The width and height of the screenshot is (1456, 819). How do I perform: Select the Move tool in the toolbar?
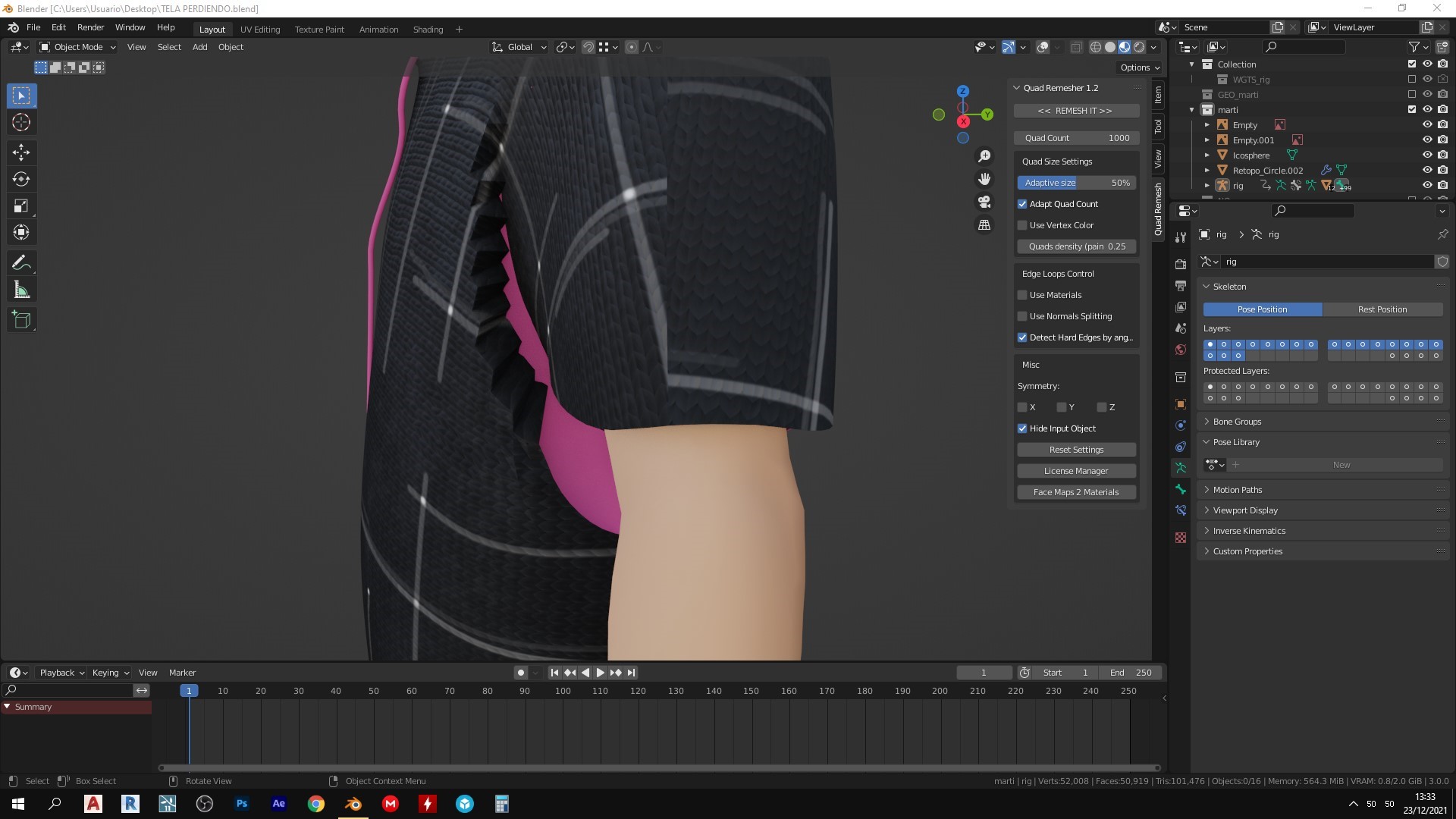21,152
